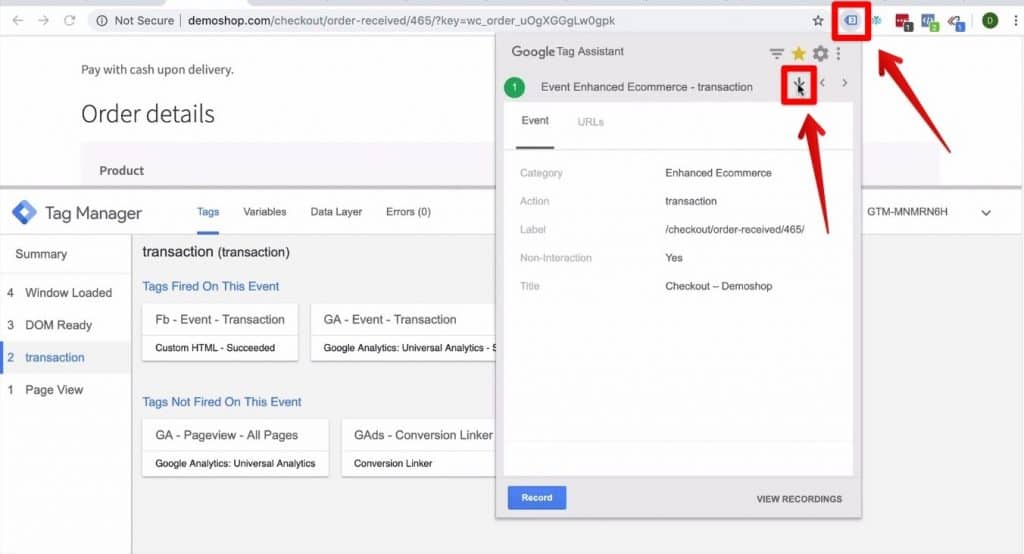Open the Tag Assistant three-dot menu
Image resolution: width=1024 pixels, height=554 pixels.
point(839,54)
